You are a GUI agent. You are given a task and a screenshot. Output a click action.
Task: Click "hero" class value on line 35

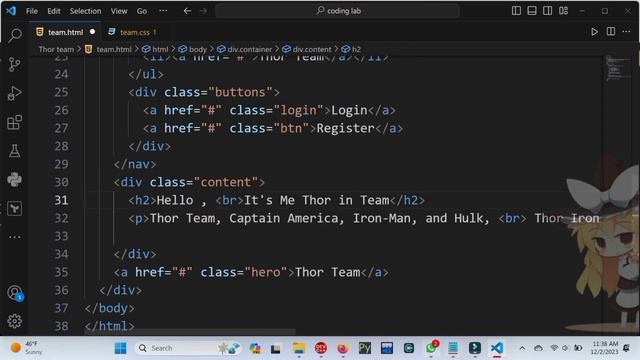[266, 272]
